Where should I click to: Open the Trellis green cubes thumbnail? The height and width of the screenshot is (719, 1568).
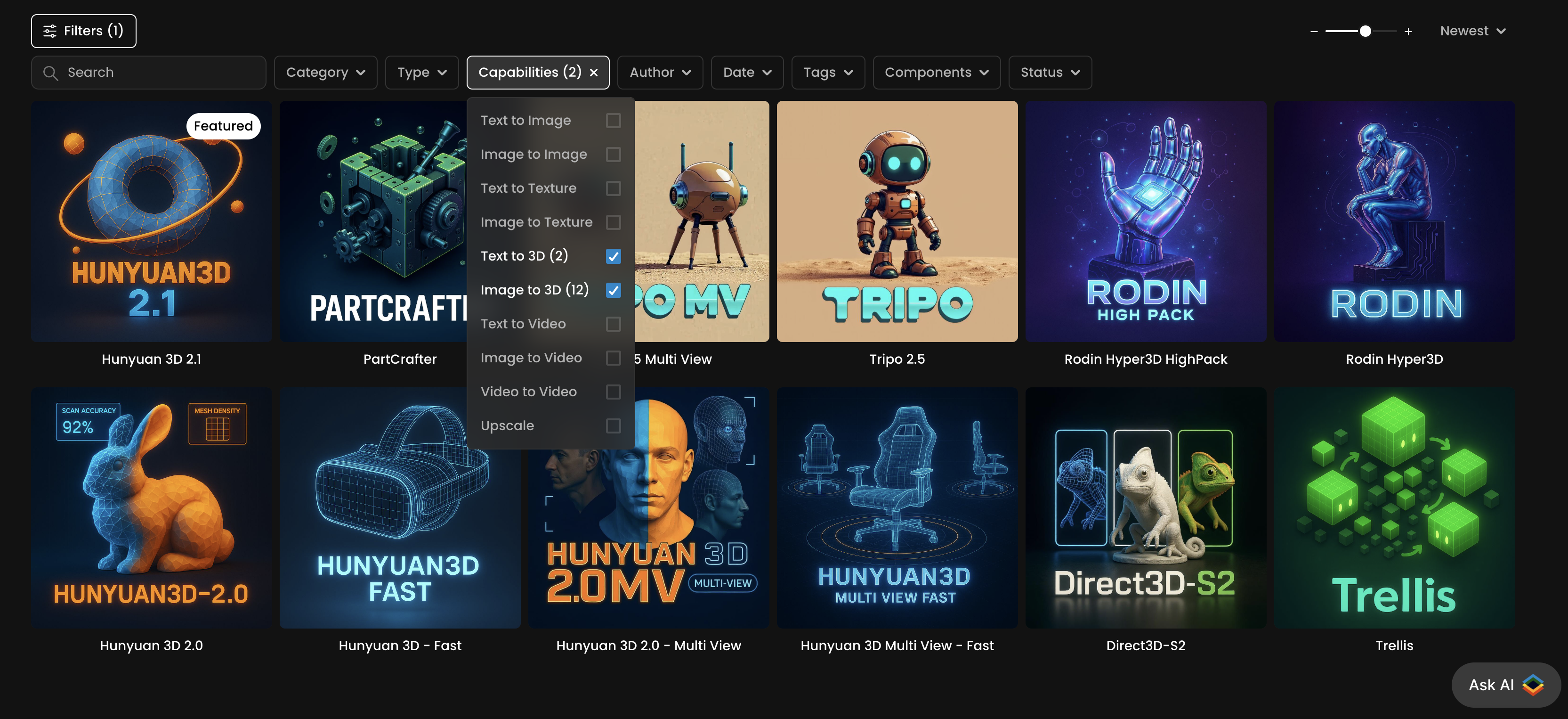coord(1394,507)
